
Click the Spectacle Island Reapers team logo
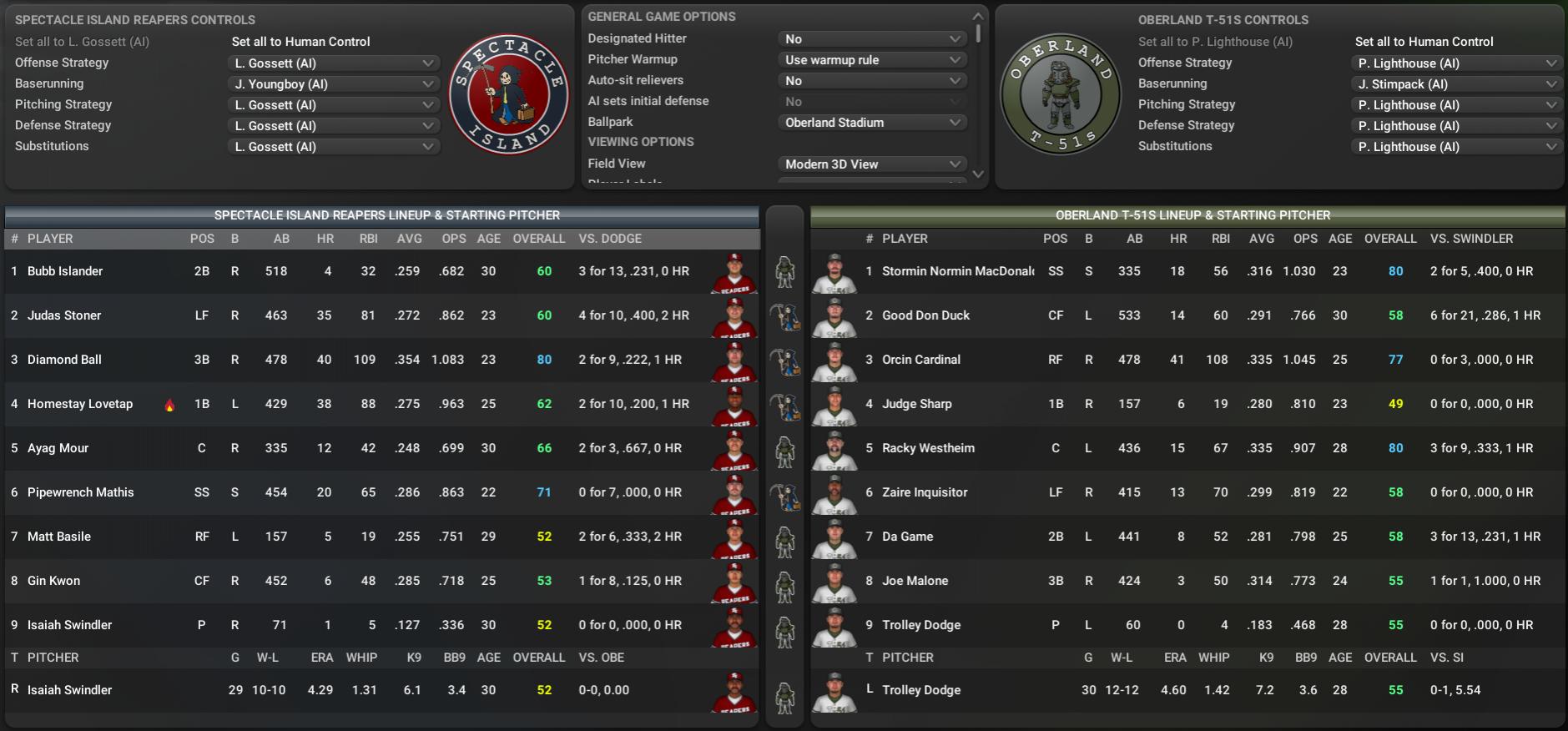coord(509,94)
